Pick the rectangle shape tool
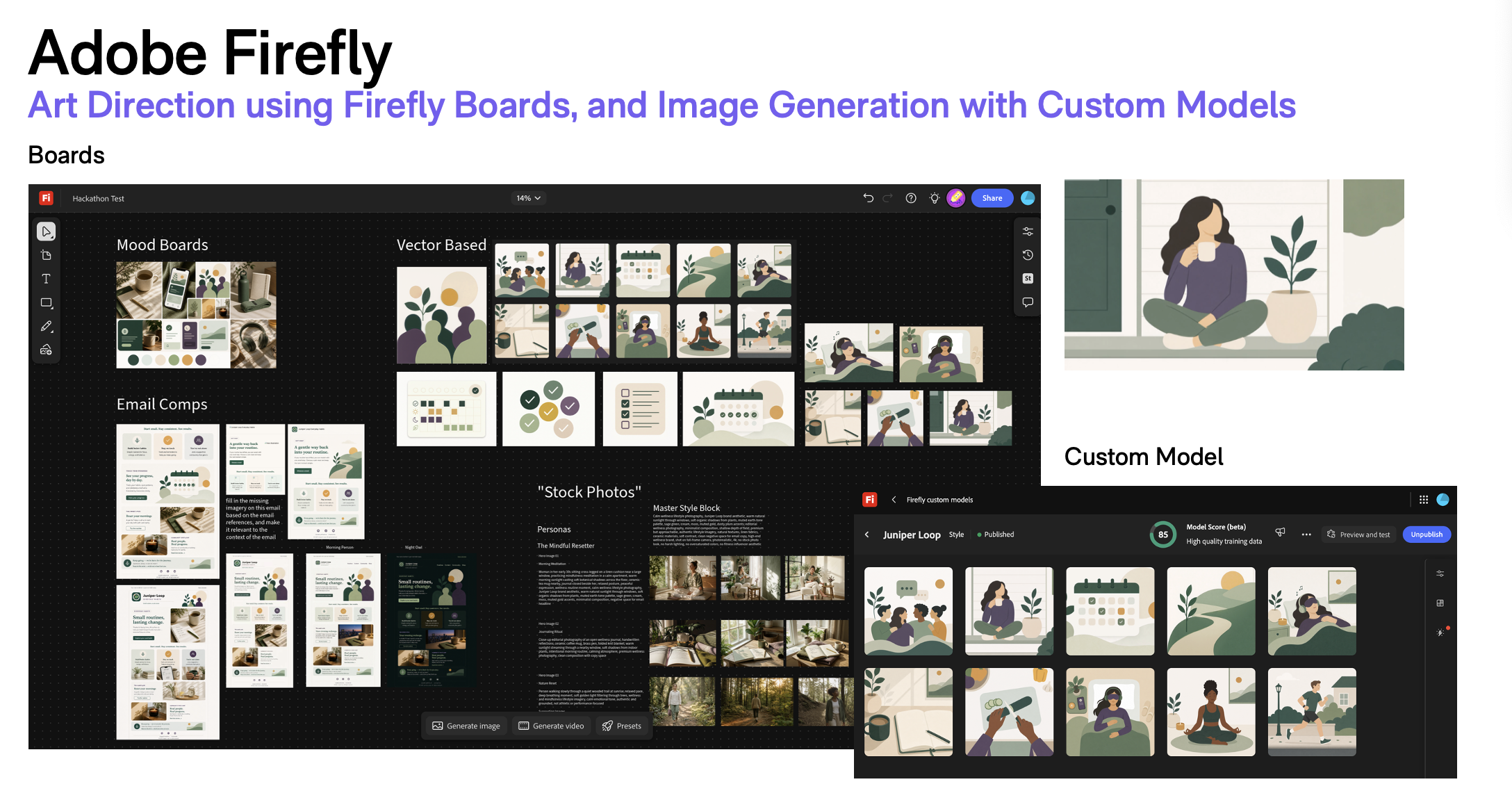 coord(47,302)
